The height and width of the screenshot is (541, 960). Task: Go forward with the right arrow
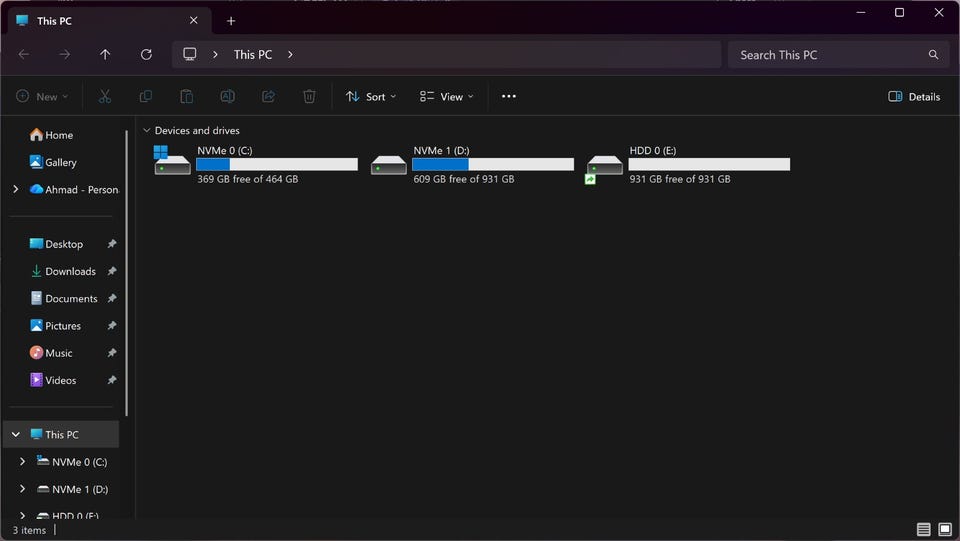(x=64, y=54)
